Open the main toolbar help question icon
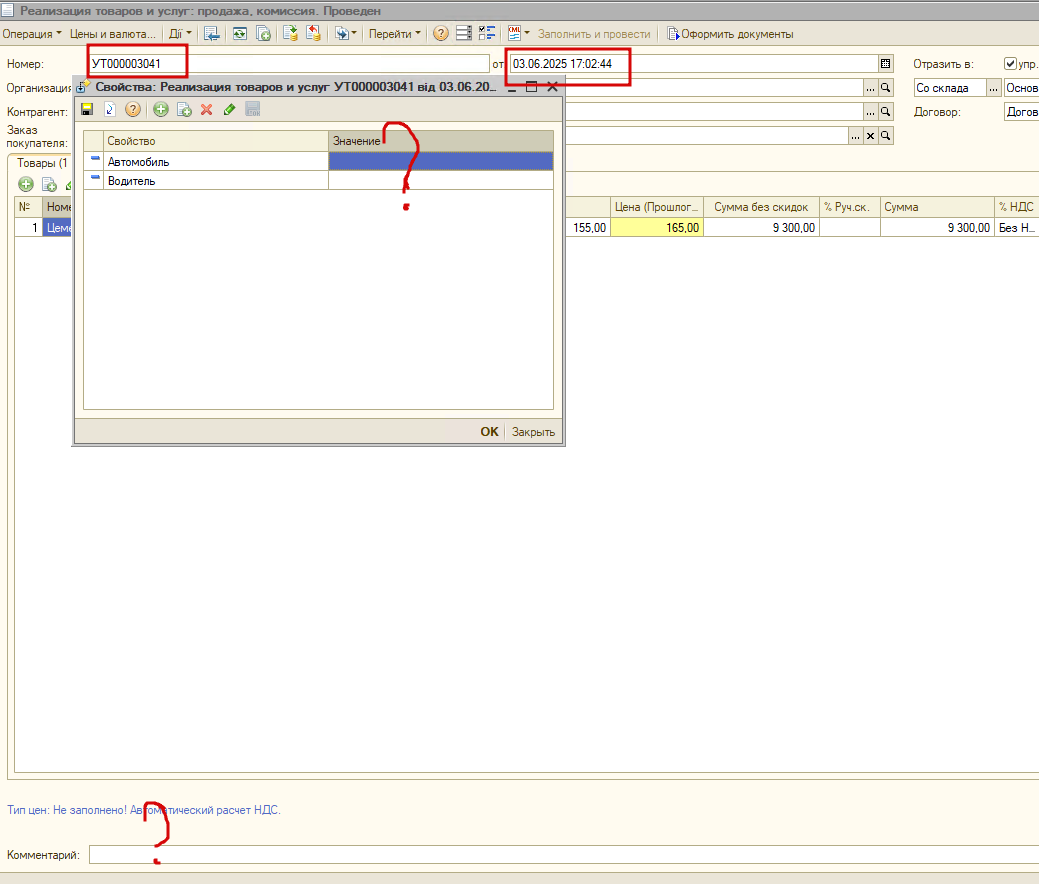This screenshot has width=1039, height=884. (441, 33)
